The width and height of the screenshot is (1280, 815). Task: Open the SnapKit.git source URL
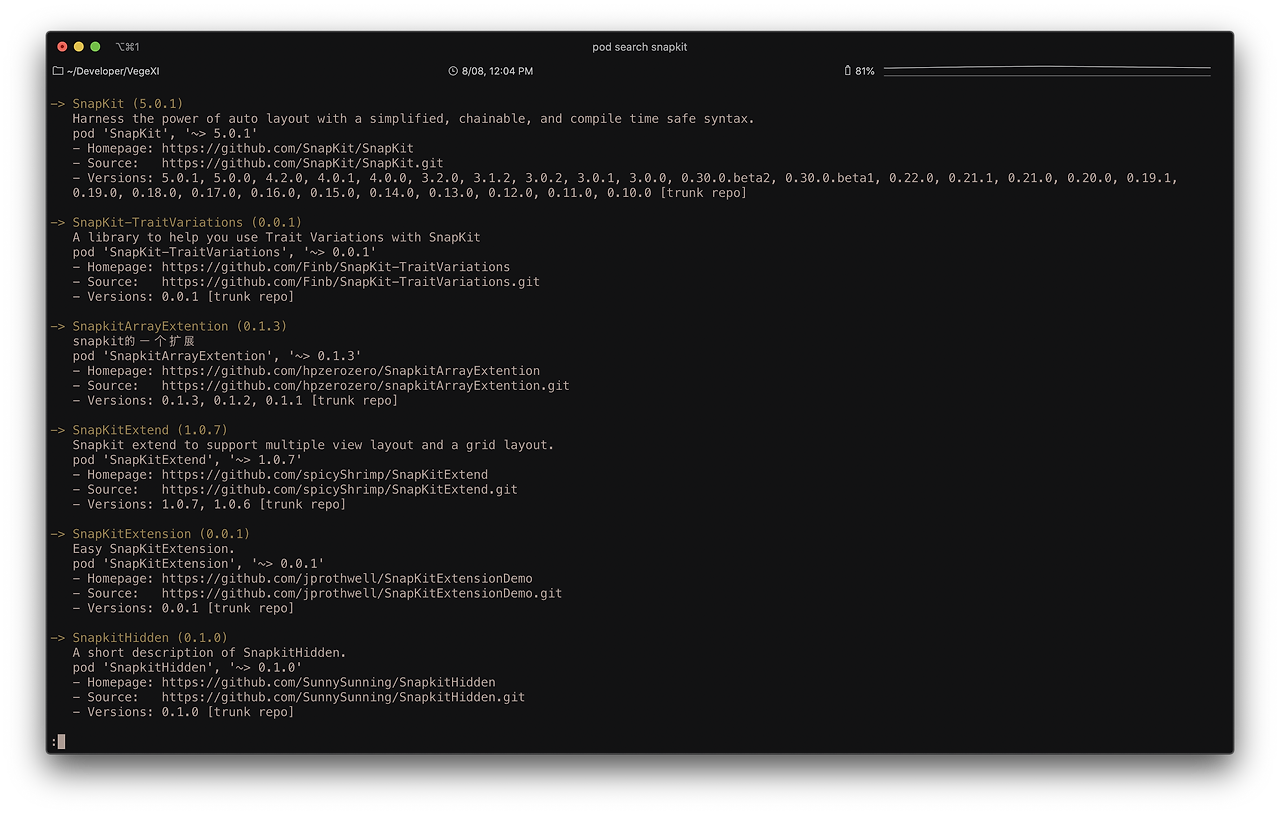click(x=302, y=163)
